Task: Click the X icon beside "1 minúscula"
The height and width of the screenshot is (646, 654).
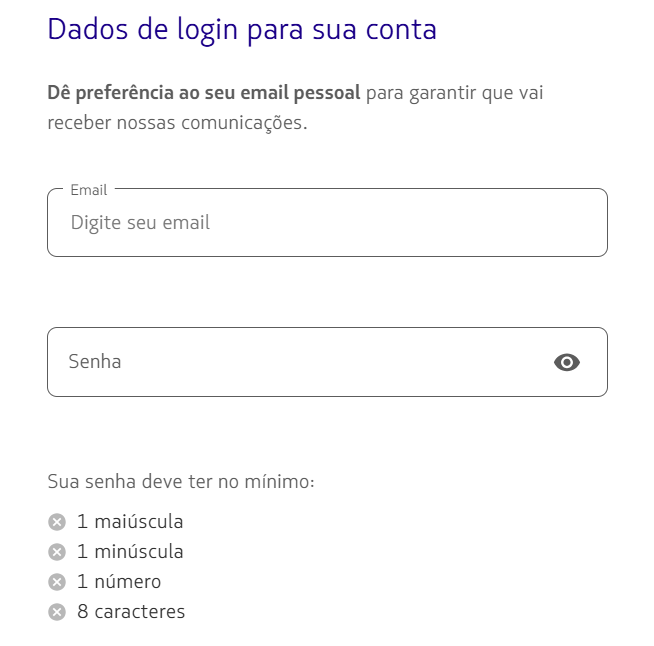Action: (57, 551)
